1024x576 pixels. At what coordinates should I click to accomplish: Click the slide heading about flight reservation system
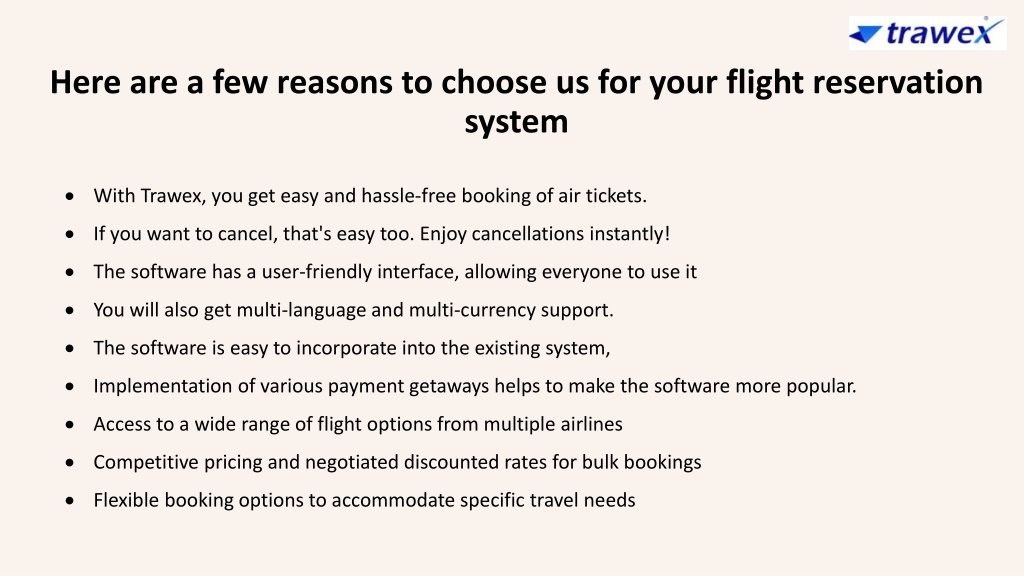click(x=516, y=101)
